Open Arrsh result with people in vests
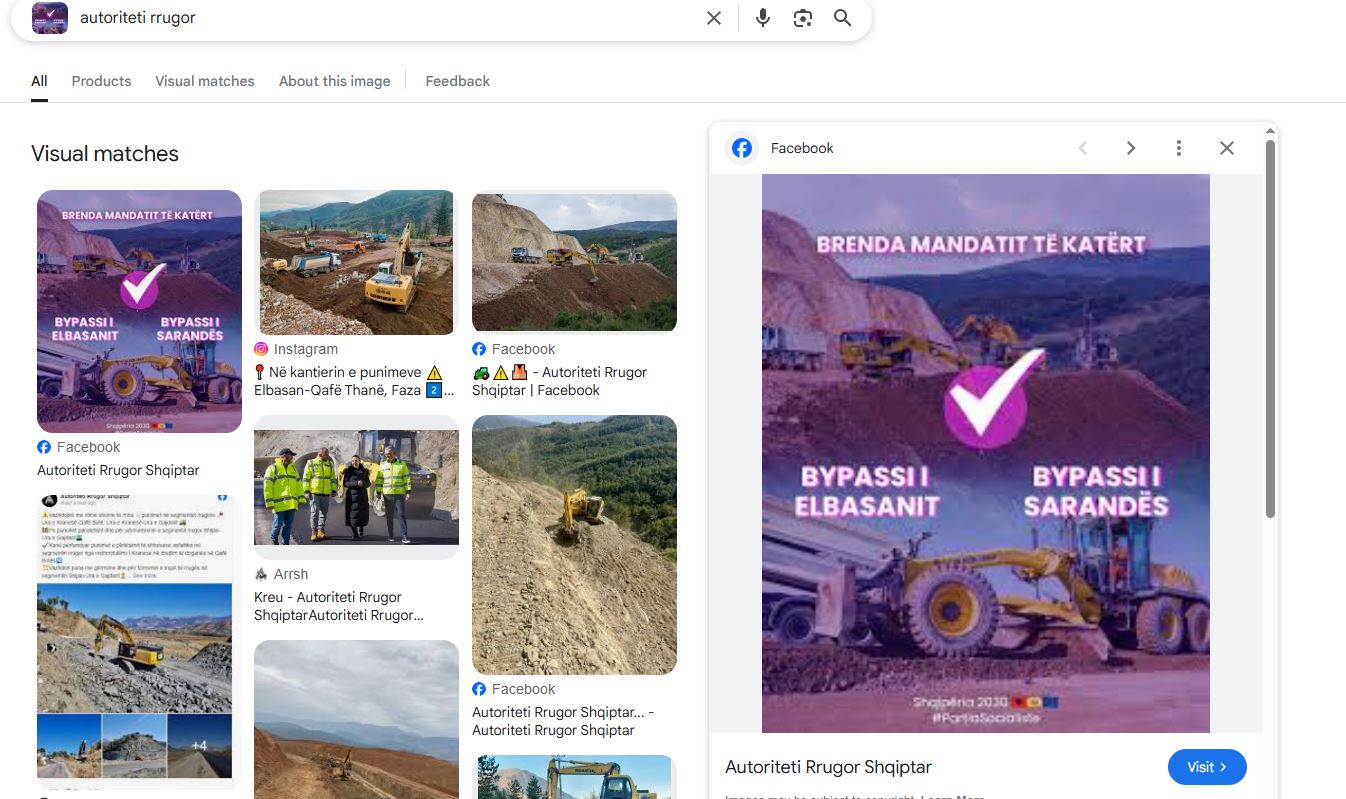1346x799 pixels. (356, 487)
